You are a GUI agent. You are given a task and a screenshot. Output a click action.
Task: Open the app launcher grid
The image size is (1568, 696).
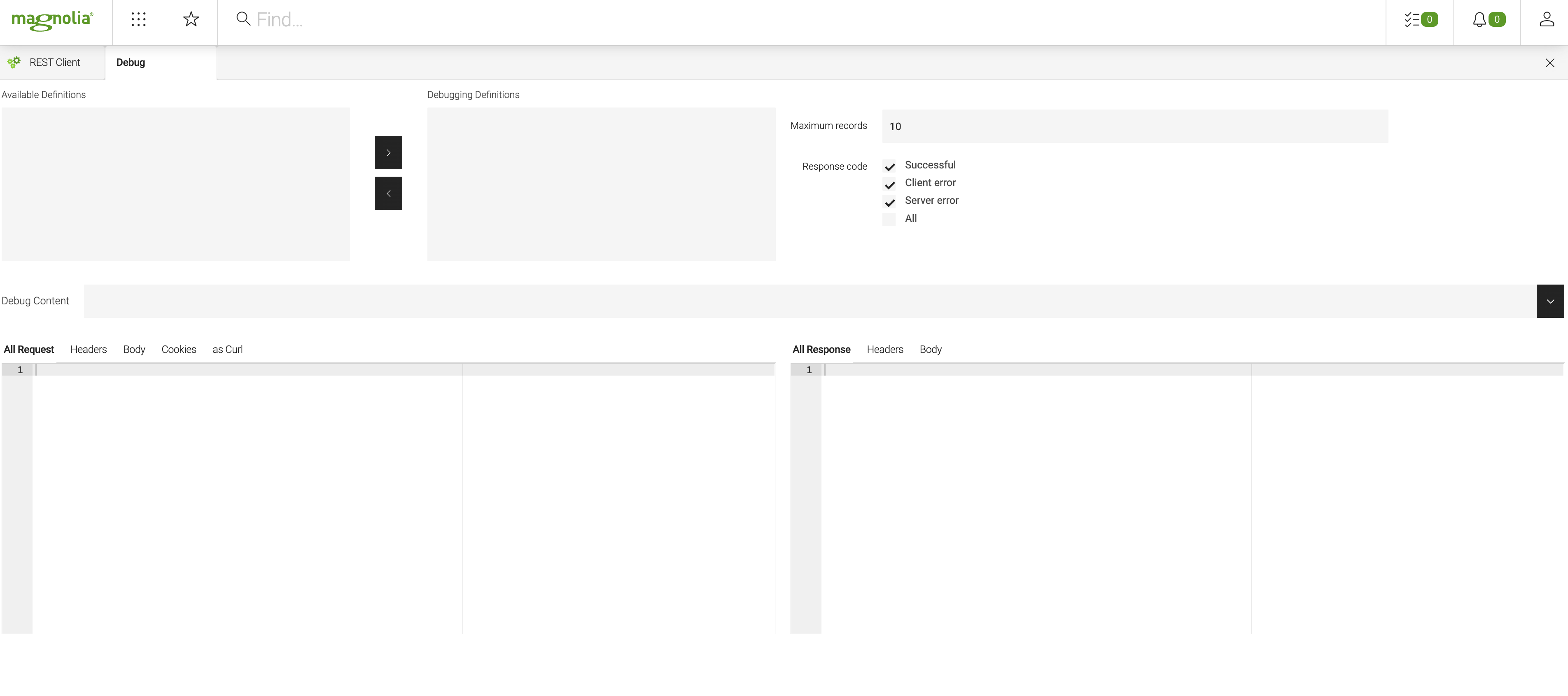point(139,19)
